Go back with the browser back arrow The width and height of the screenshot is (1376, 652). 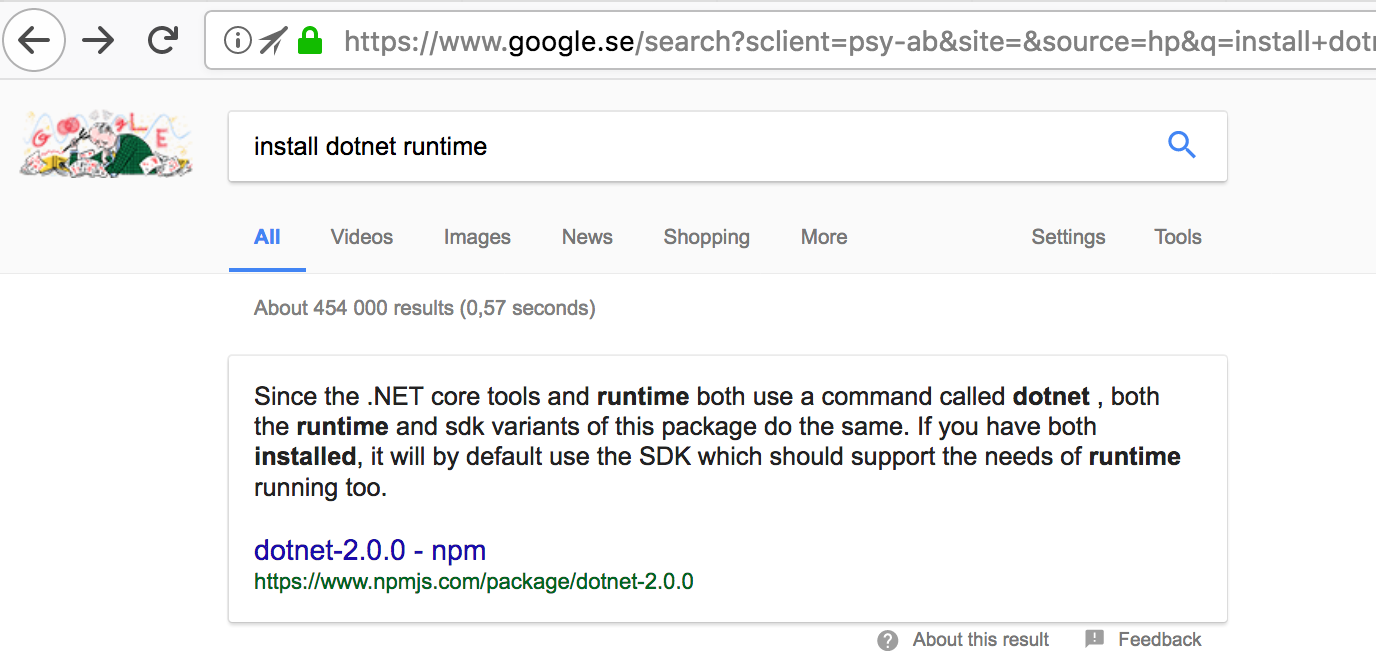[x=35, y=40]
